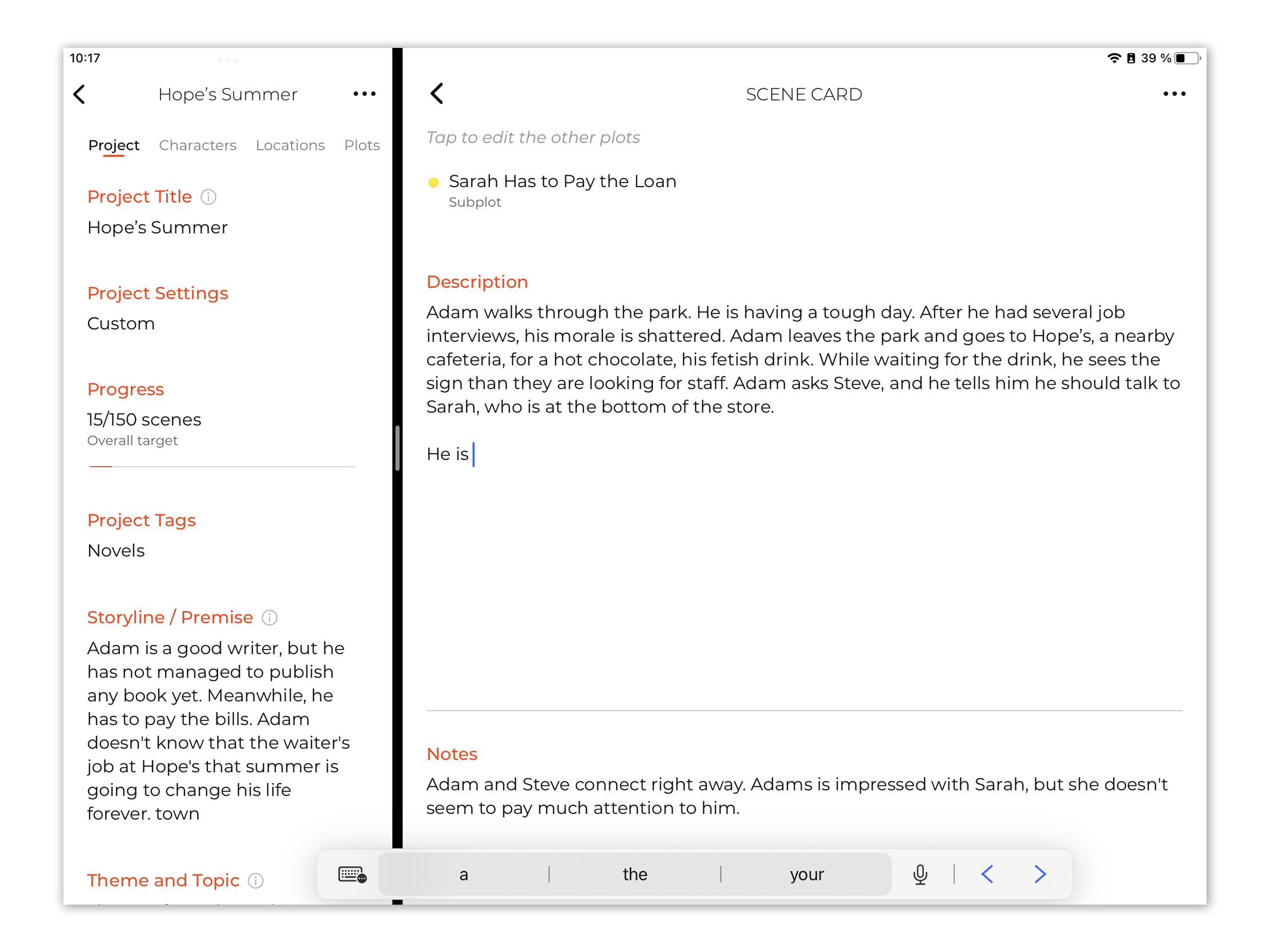This screenshot has height=952, width=1270.
Task: Tap the multitasking dots at top
Action: click(x=228, y=60)
